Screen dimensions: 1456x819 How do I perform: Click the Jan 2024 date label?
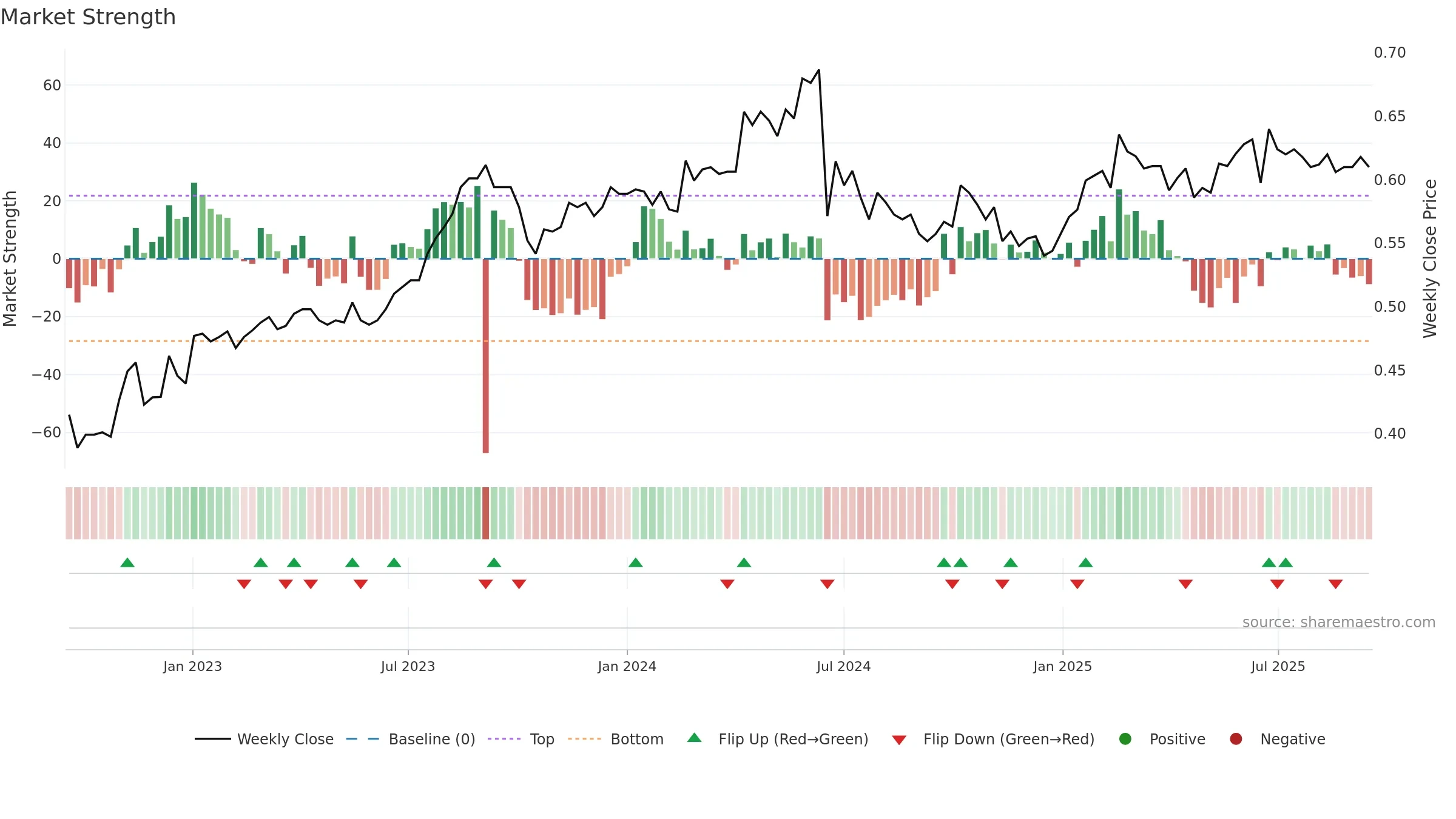(627, 666)
